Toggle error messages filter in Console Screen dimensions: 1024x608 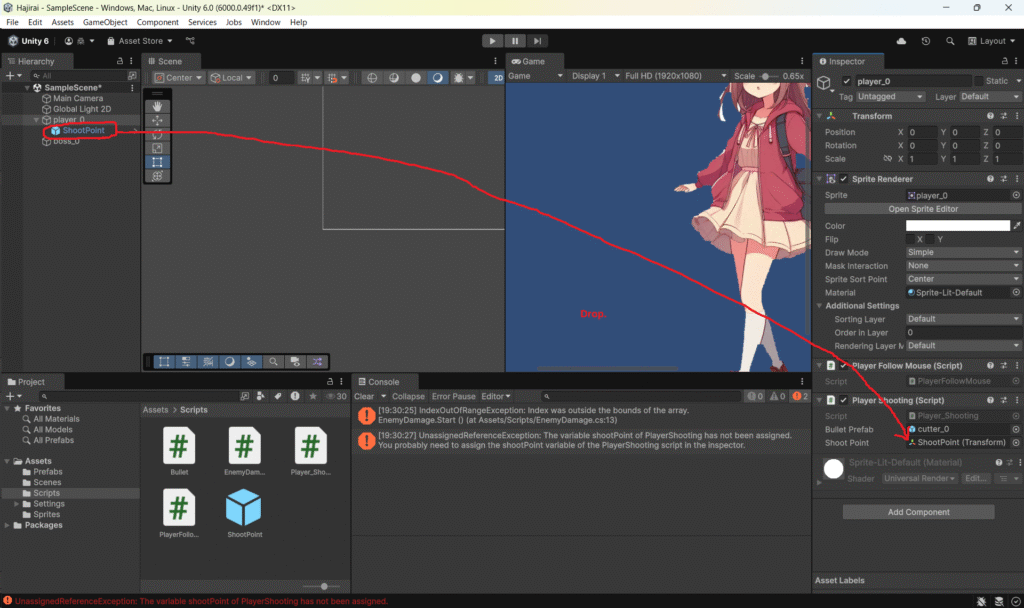tap(800, 396)
